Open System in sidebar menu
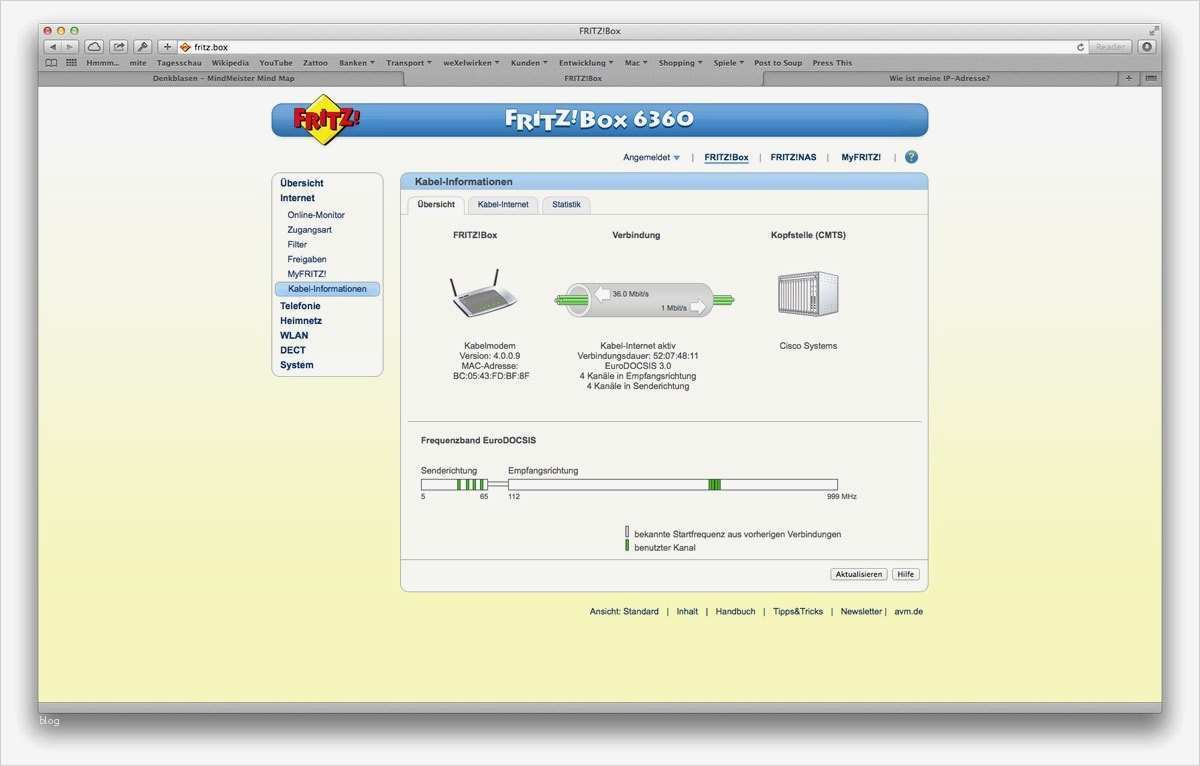Viewport: 1200px width, 766px height. pos(297,365)
